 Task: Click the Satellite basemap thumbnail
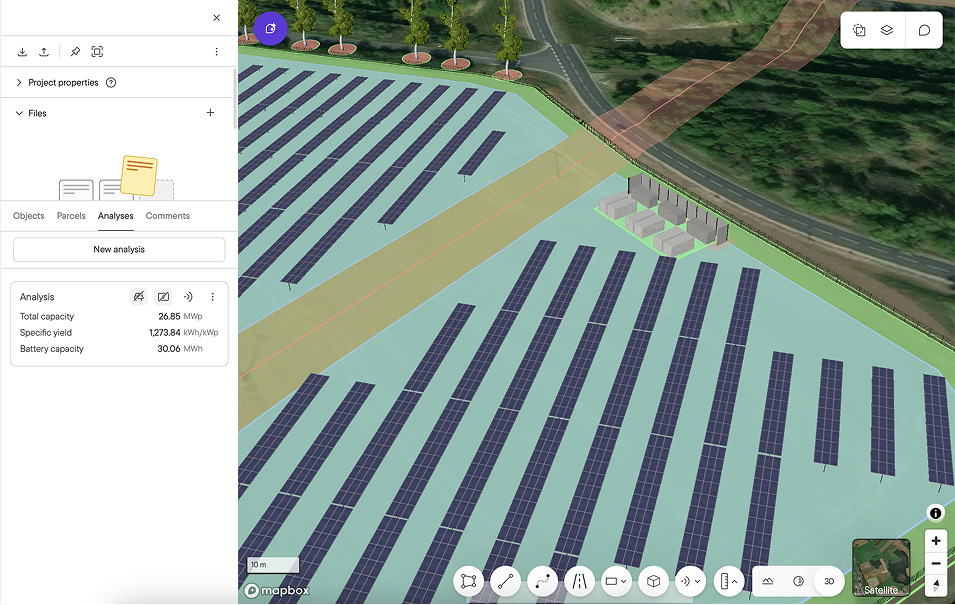pos(881,567)
